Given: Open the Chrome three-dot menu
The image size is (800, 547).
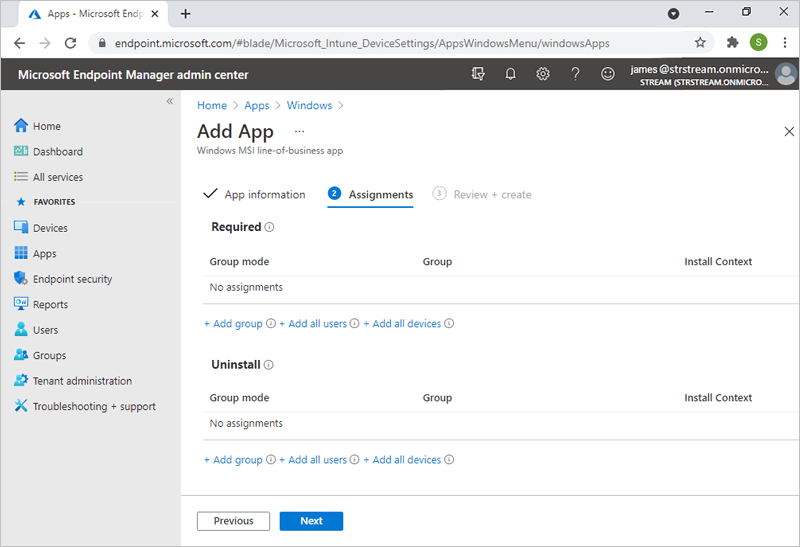Looking at the screenshot, I should 785,42.
